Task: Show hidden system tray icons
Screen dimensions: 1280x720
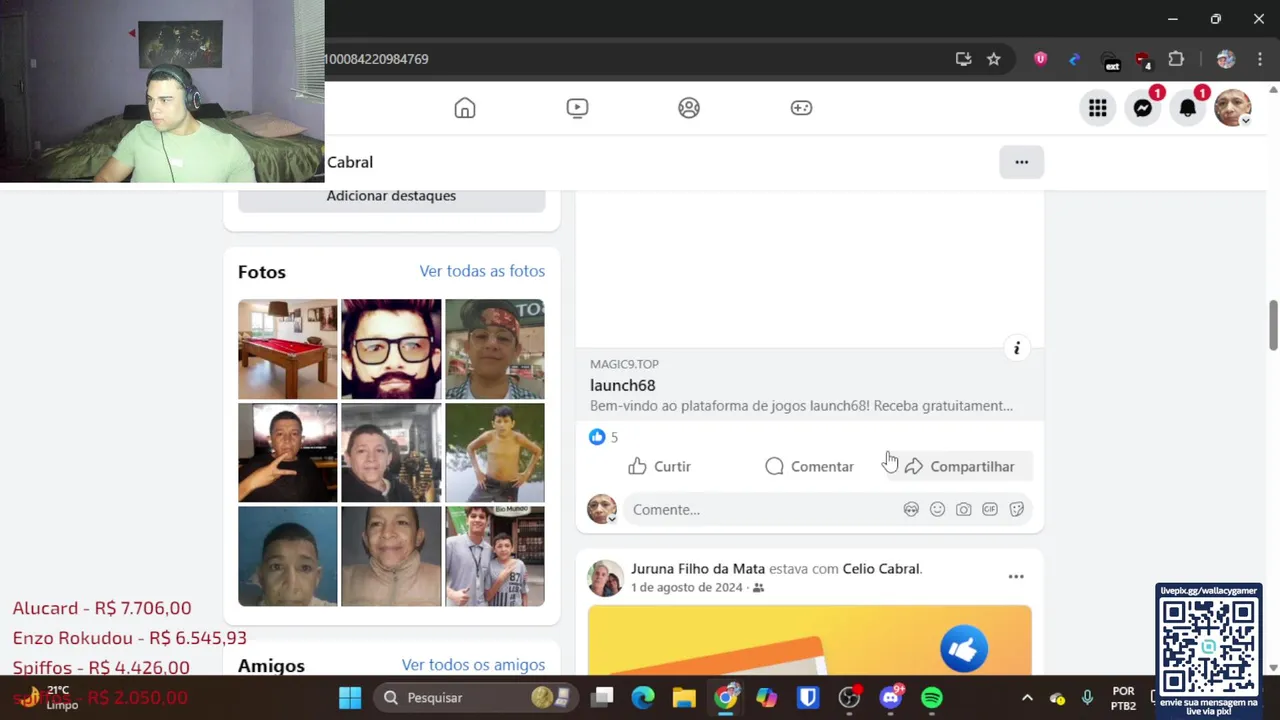Action: click(x=1027, y=697)
